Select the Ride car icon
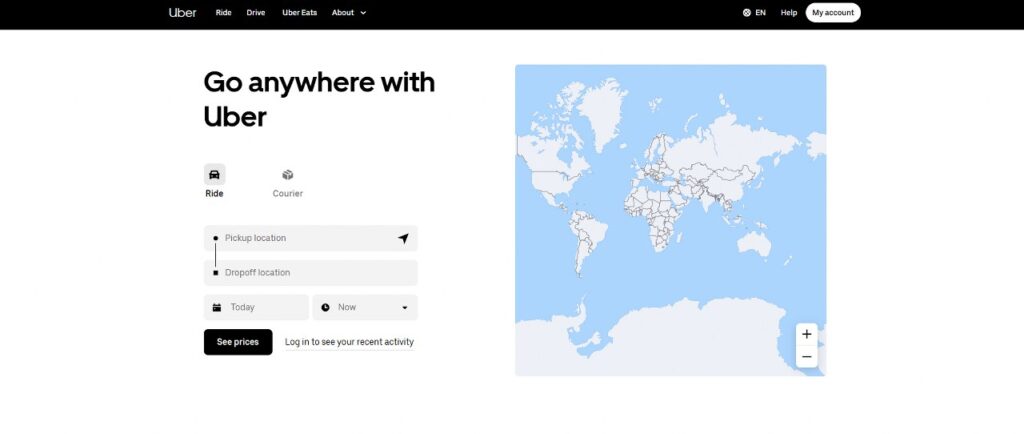 (214, 175)
